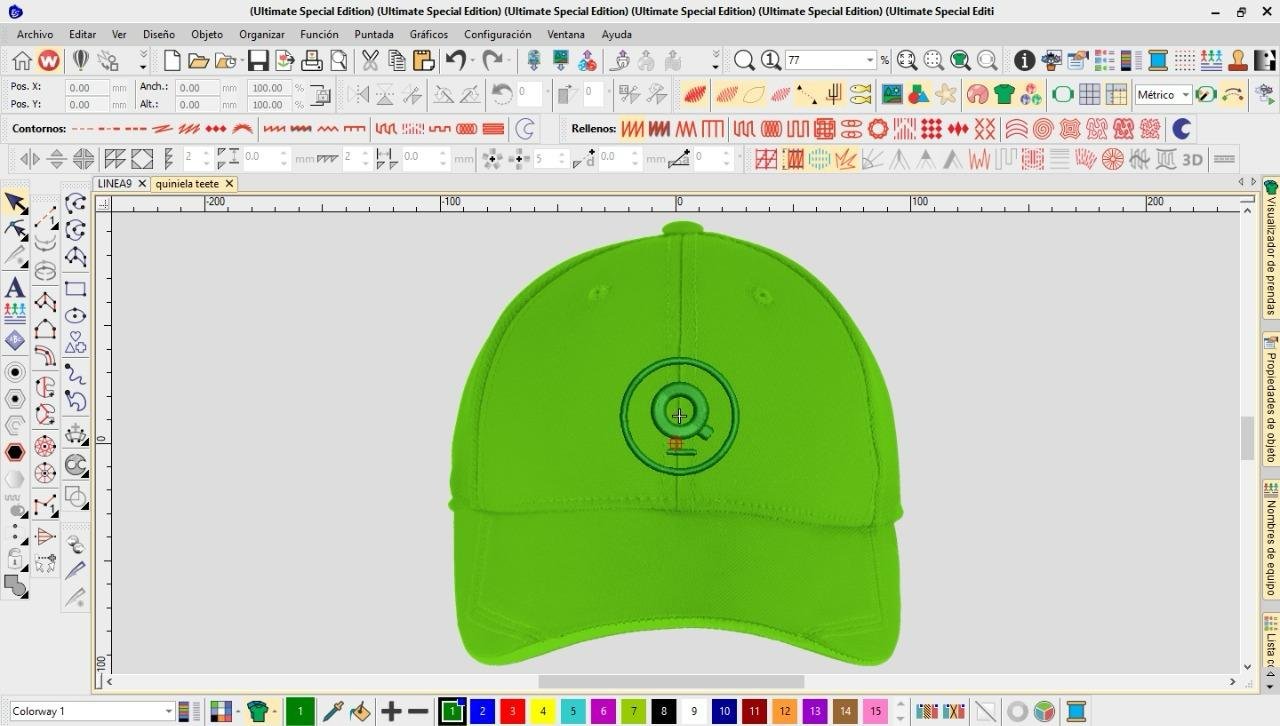
Task: Click the Undo arrow icon
Action: (456, 61)
